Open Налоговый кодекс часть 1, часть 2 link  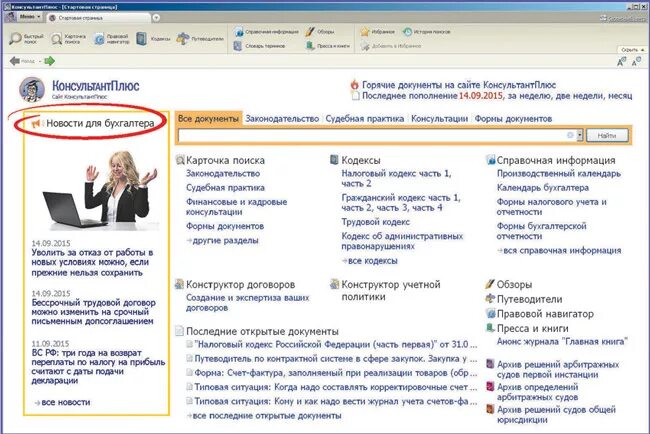pos(396,178)
